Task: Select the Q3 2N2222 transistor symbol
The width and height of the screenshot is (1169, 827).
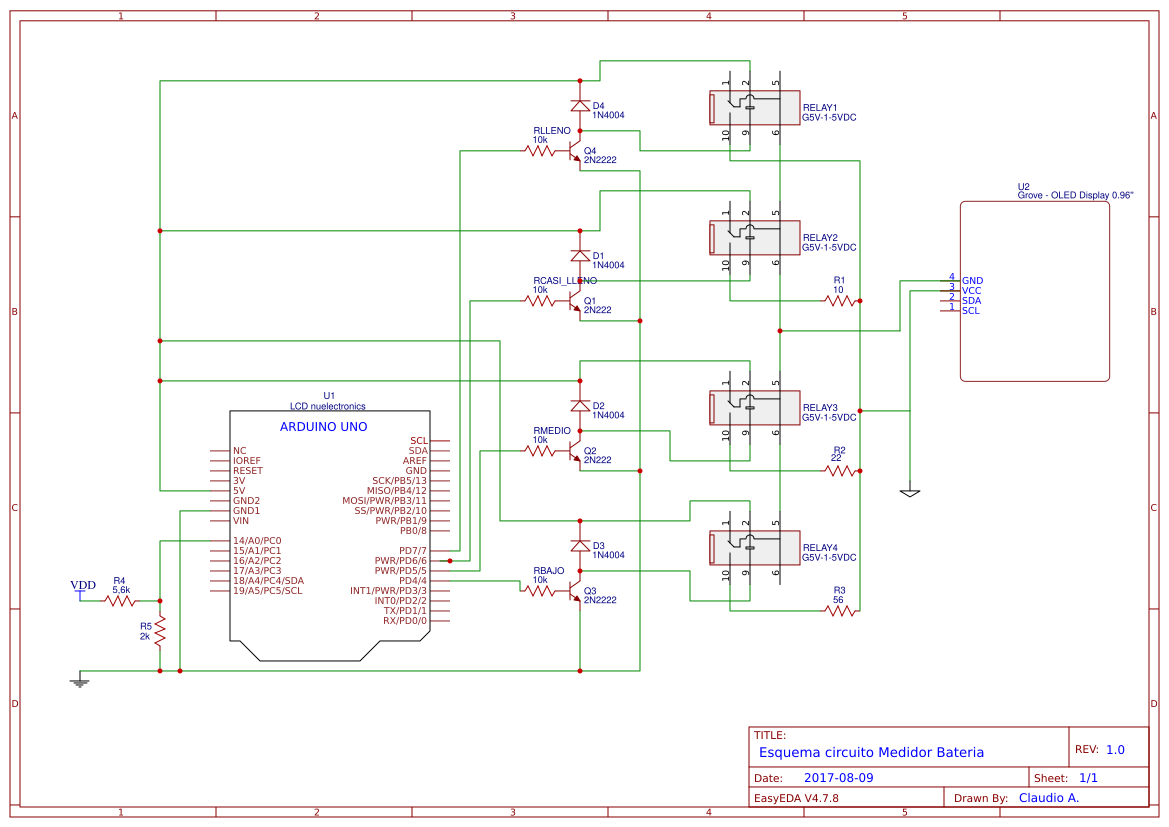Action: pos(572,592)
